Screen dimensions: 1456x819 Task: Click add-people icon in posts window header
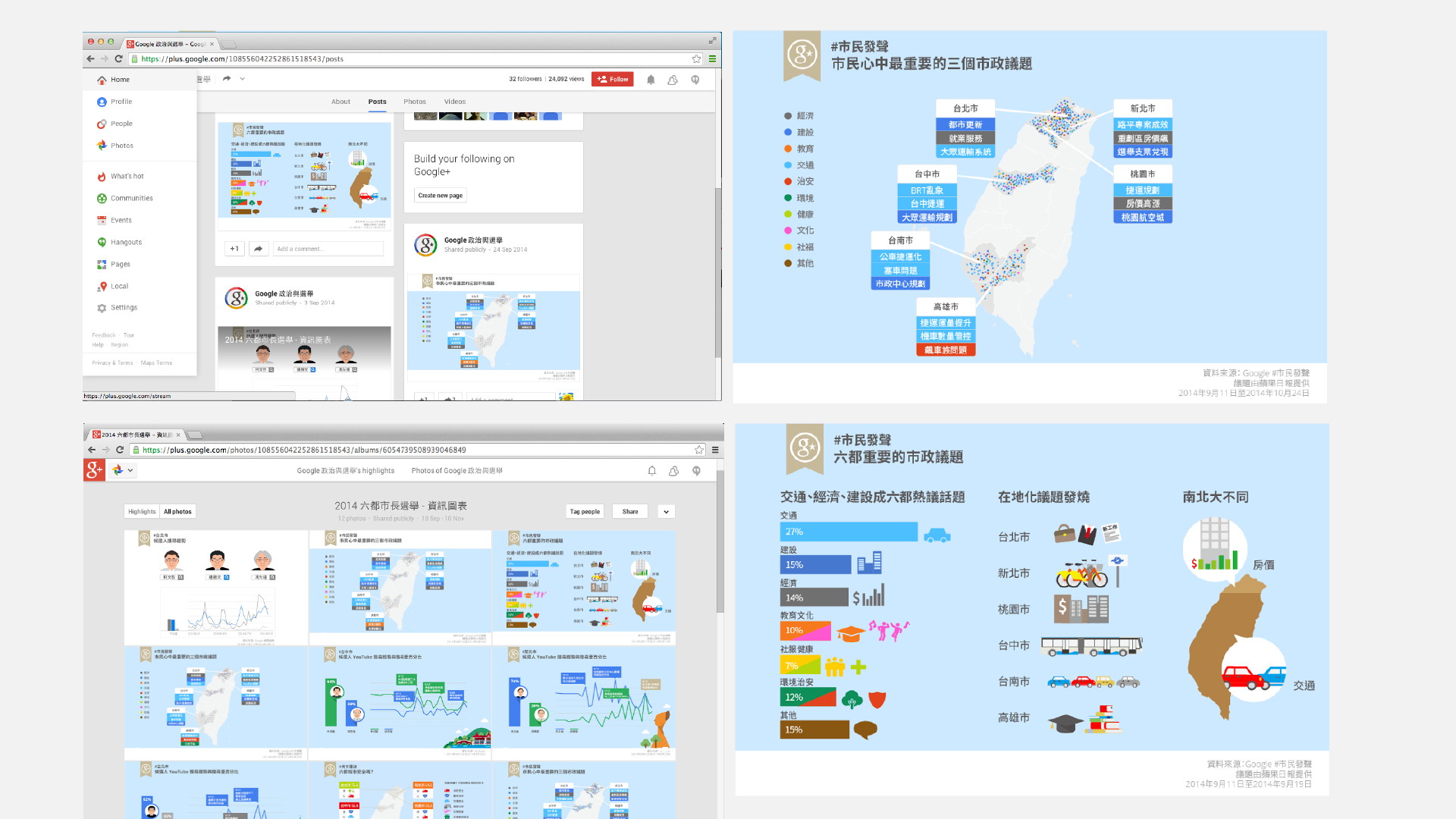673,80
